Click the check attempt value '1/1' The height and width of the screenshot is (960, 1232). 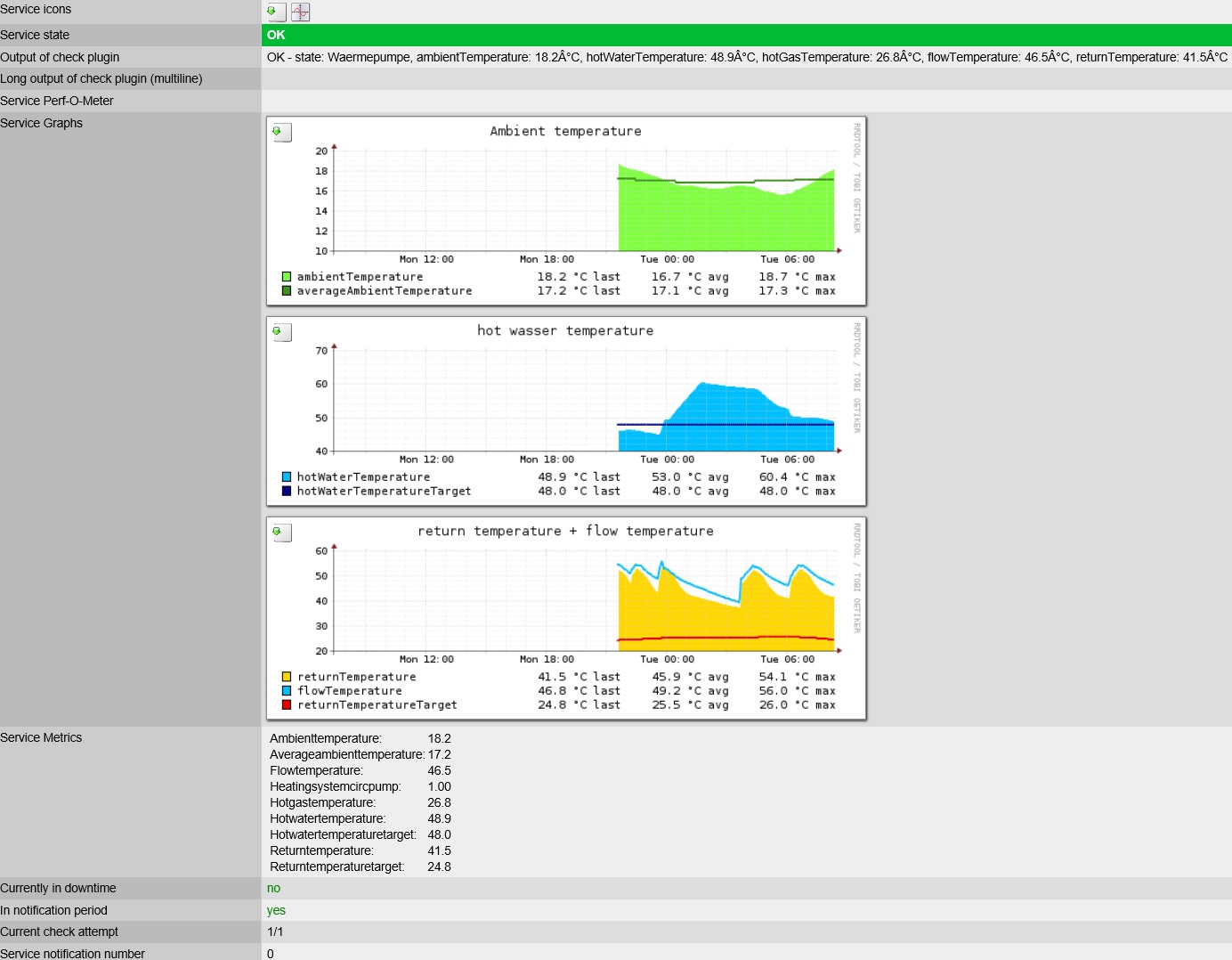pyautogui.click(x=275, y=932)
